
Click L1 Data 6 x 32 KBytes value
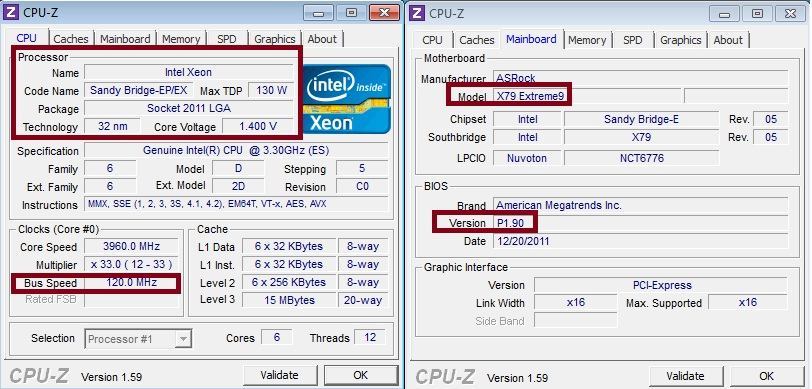(x=288, y=247)
